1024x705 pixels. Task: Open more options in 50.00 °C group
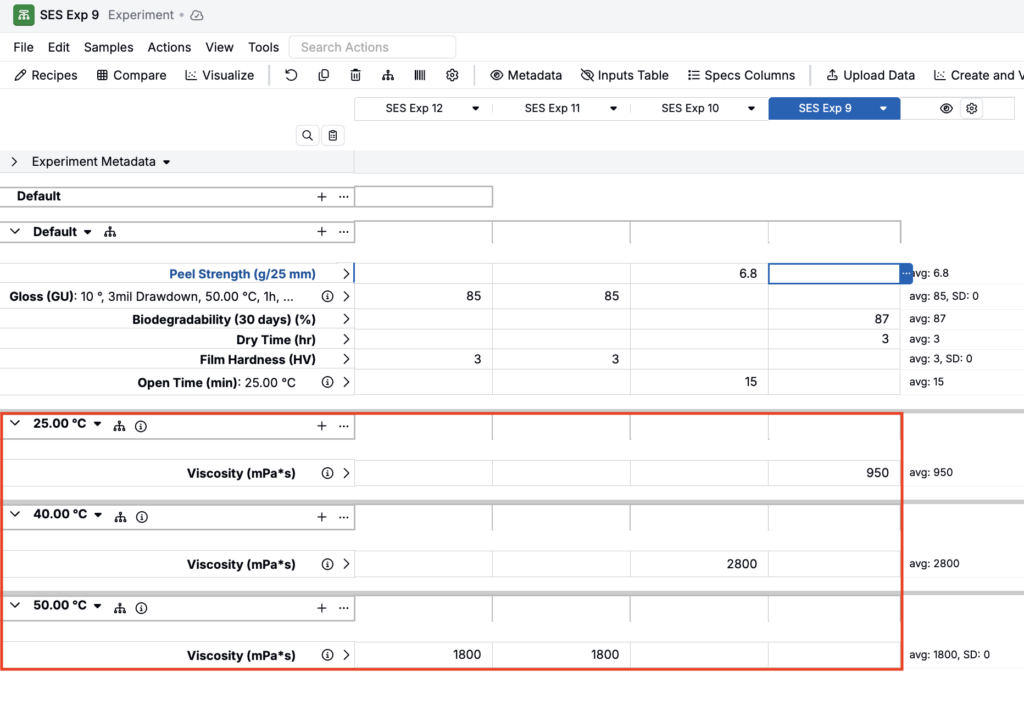coord(344,608)
